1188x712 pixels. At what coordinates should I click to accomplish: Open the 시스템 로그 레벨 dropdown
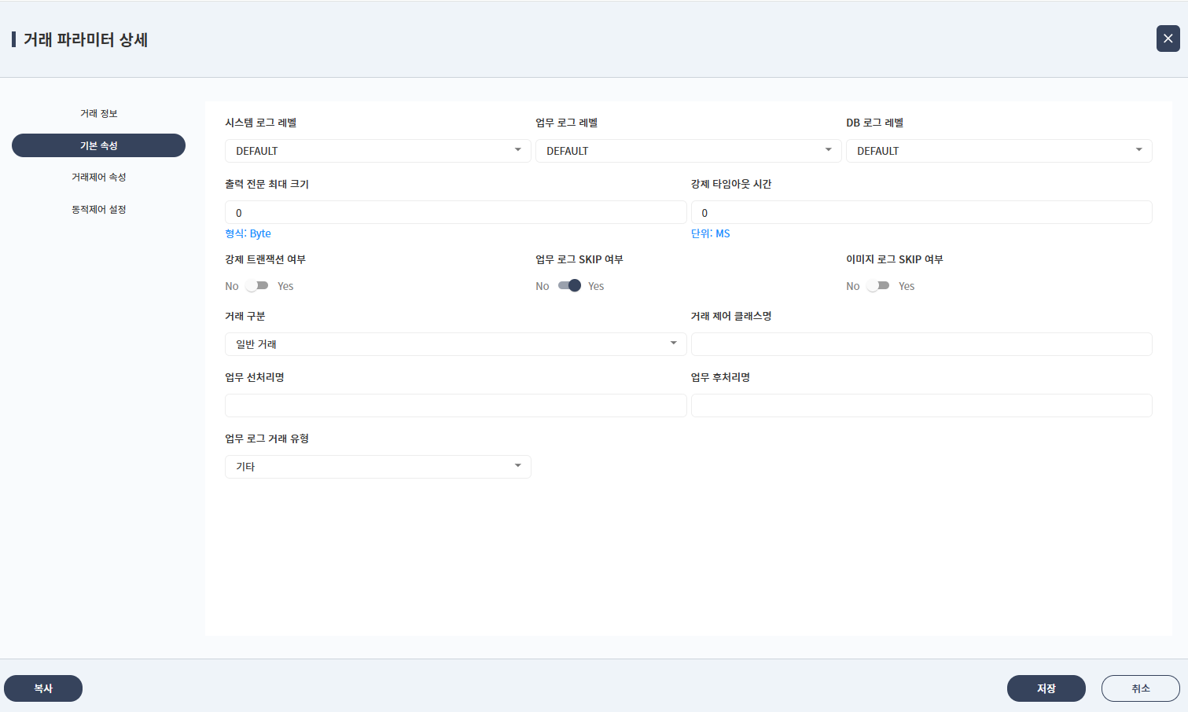377,151
